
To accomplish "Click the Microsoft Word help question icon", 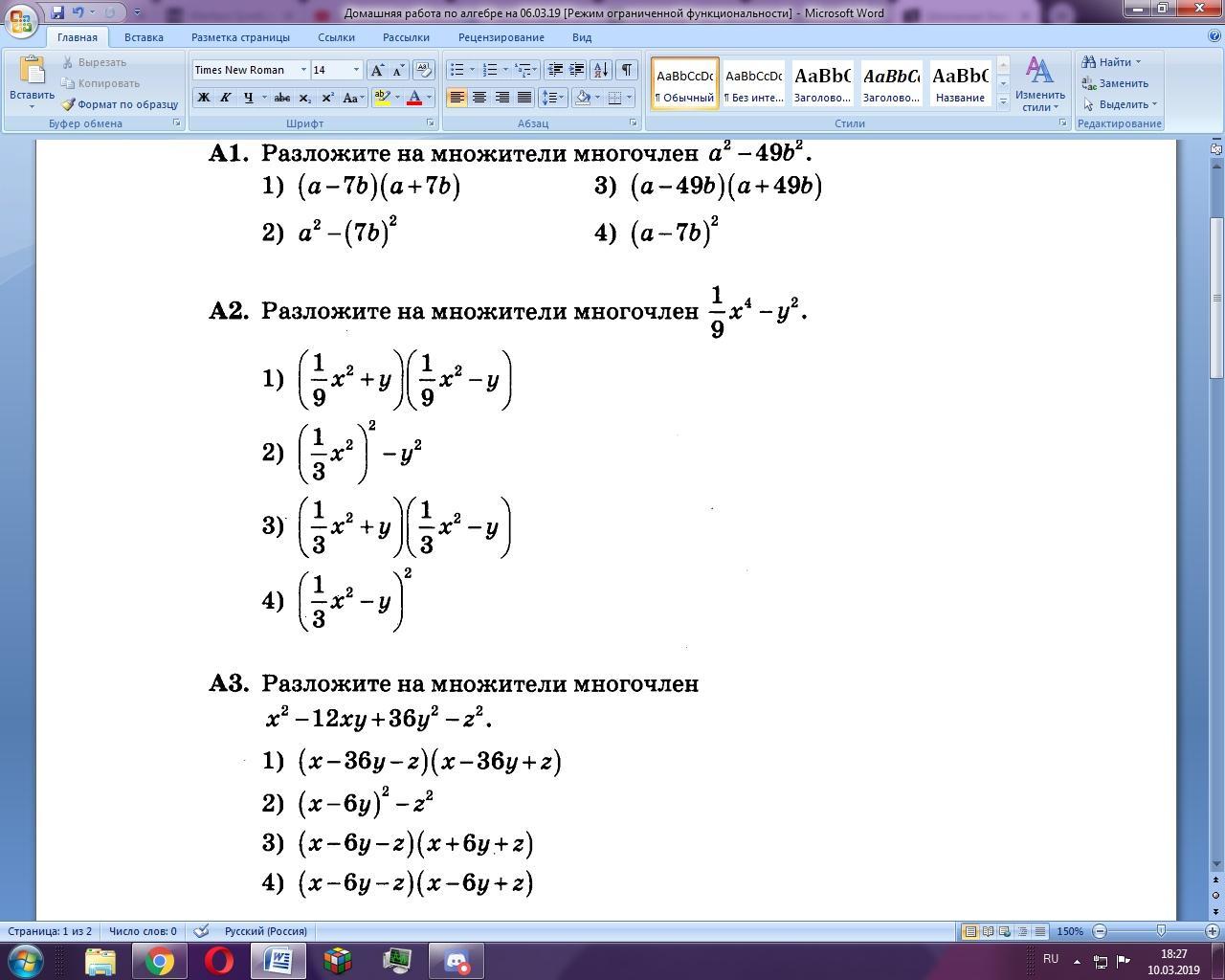I will tap(1214, 36).
